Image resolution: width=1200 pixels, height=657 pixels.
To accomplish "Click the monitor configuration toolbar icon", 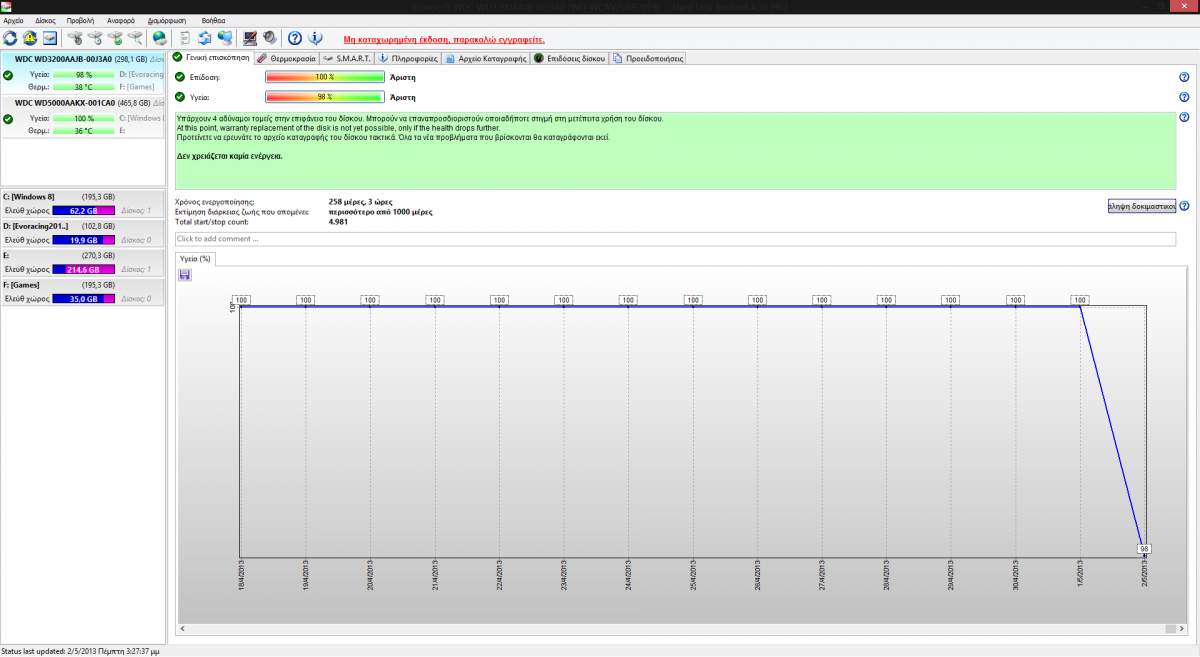I will [x=250, y=38].
